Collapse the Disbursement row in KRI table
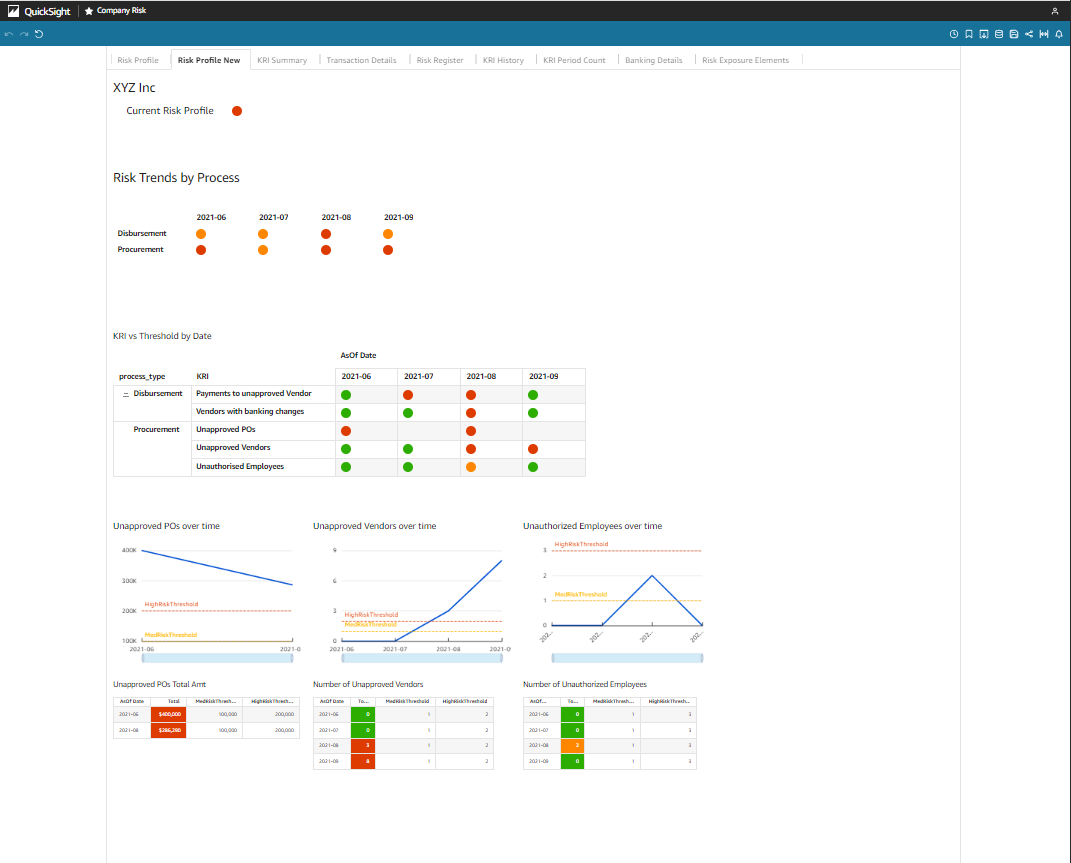Screen dimensions: 1071x863 (125, 394)
